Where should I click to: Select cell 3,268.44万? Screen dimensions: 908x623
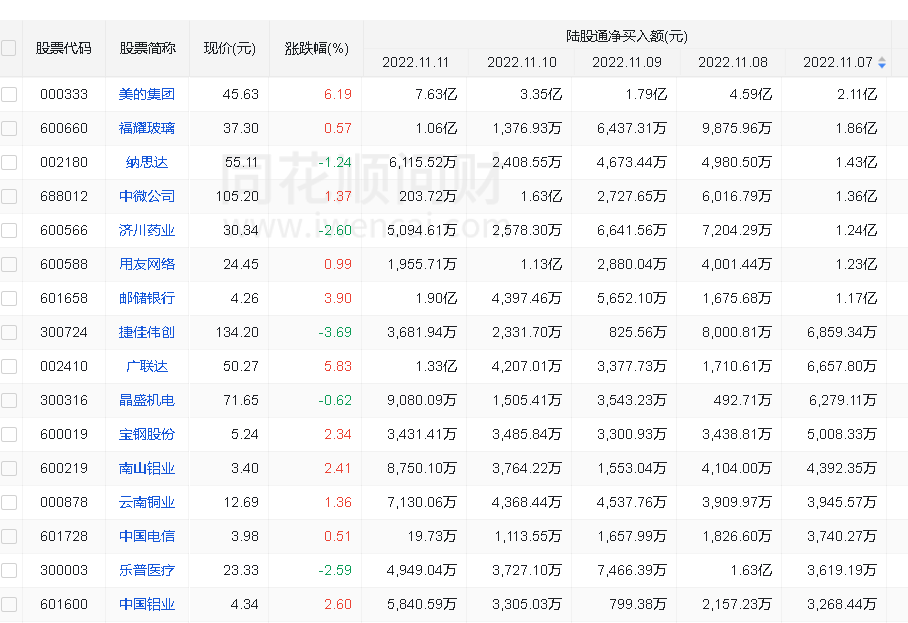(x=842, y=604)
